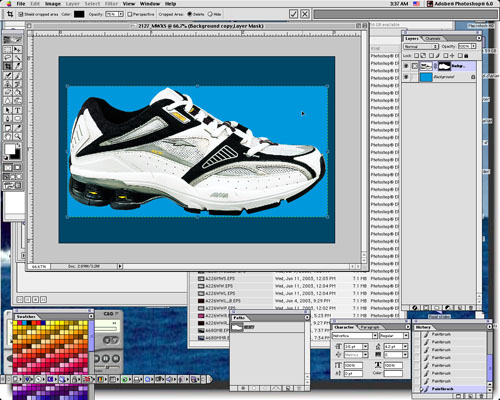Viewport: 500px width, 400px height.
Task: Select the Gradient tool
Action: (17, 92)
